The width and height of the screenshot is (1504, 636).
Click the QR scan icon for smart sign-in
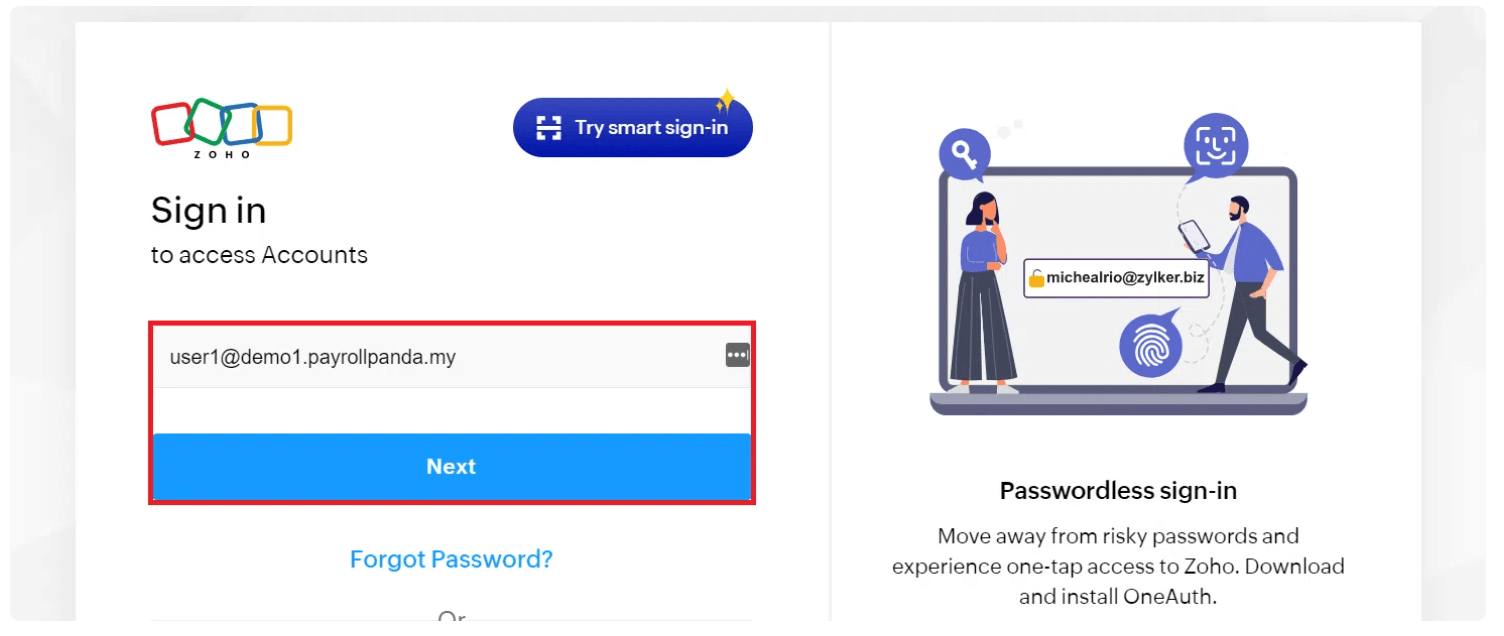pos(549,128)
